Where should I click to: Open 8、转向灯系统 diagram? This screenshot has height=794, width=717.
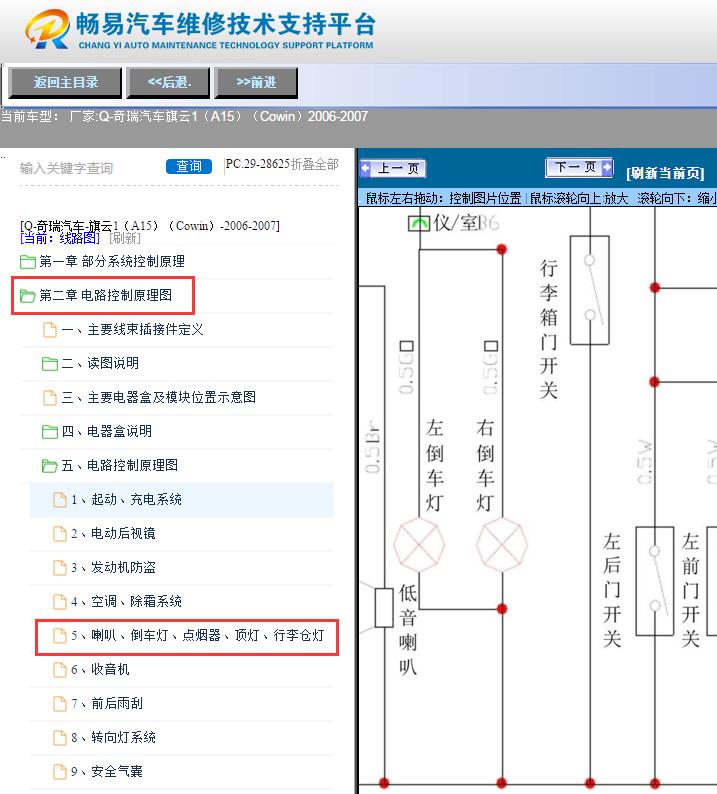(113, 737)
